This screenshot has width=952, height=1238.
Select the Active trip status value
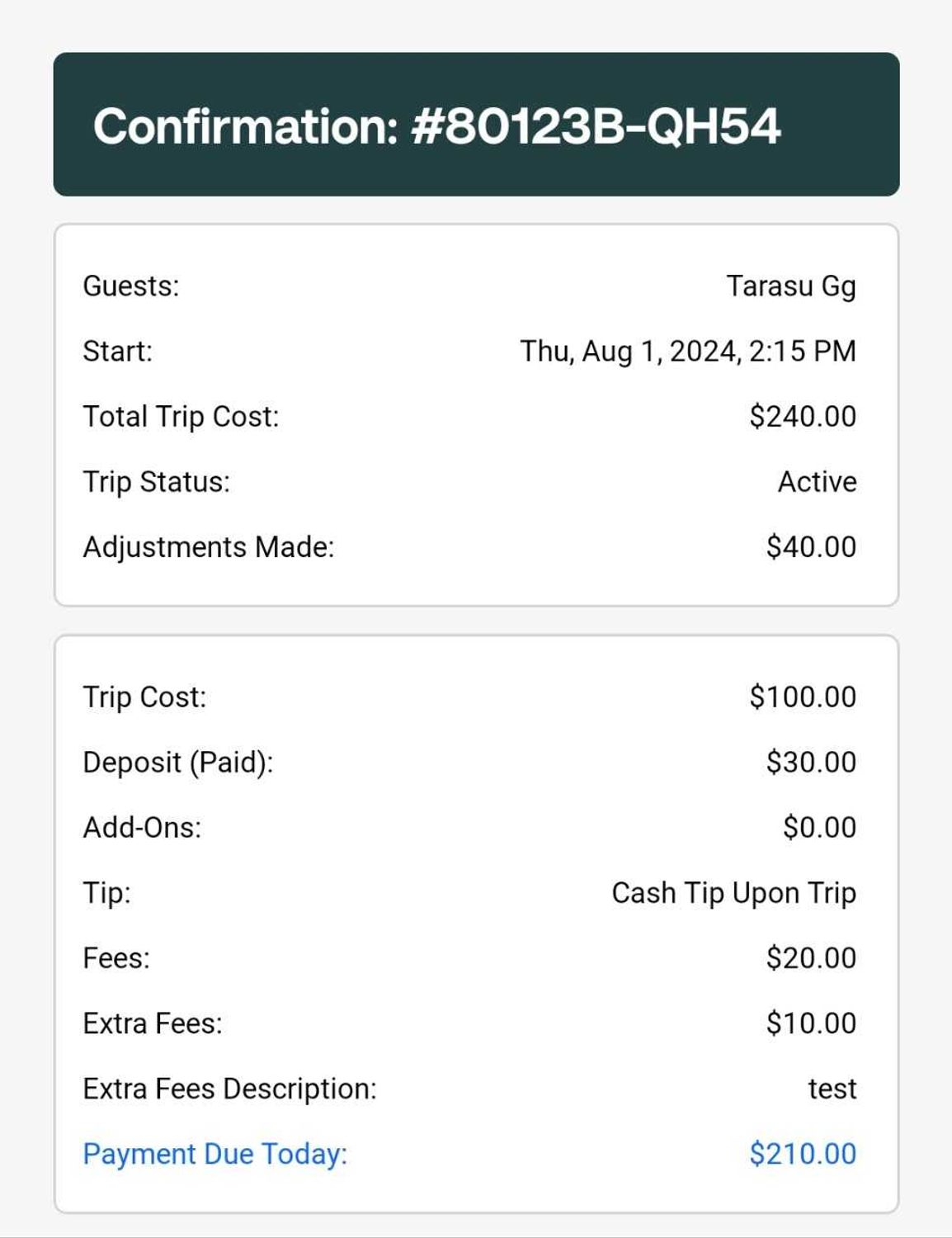tap(817, 482)
